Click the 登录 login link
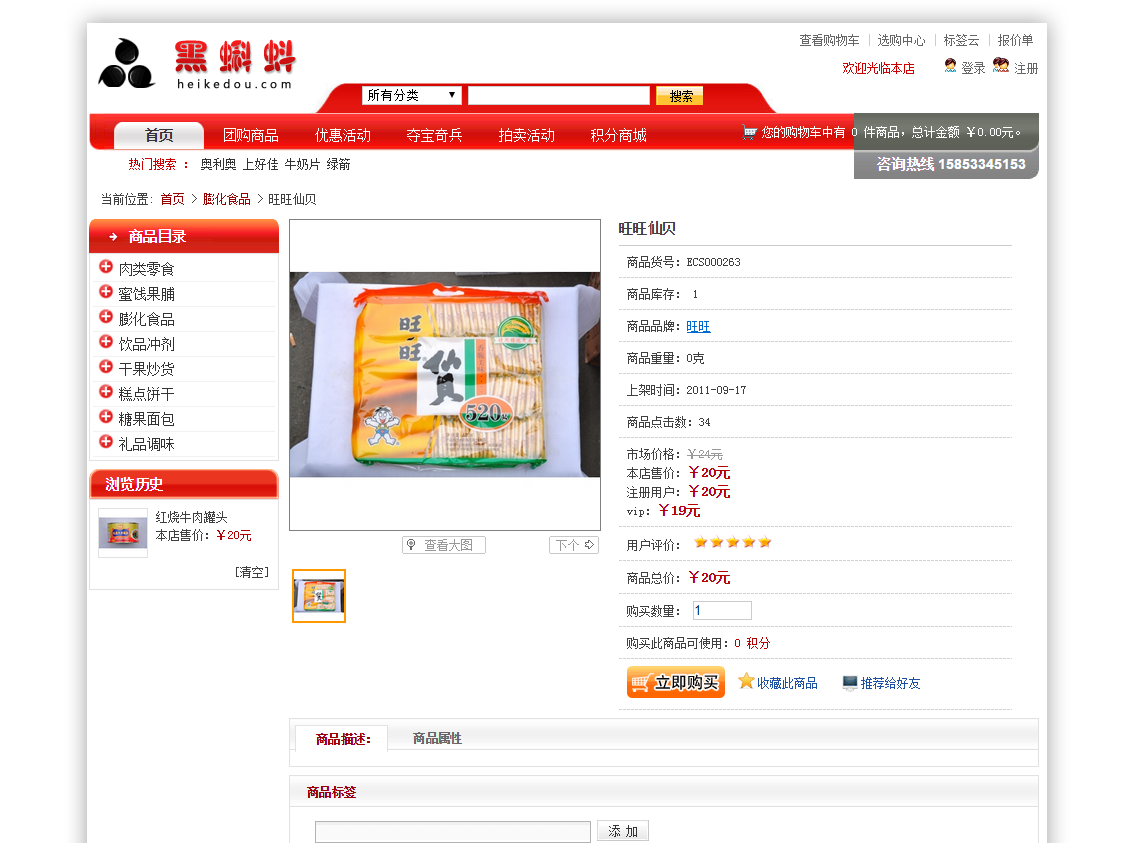 pos(973,68)
